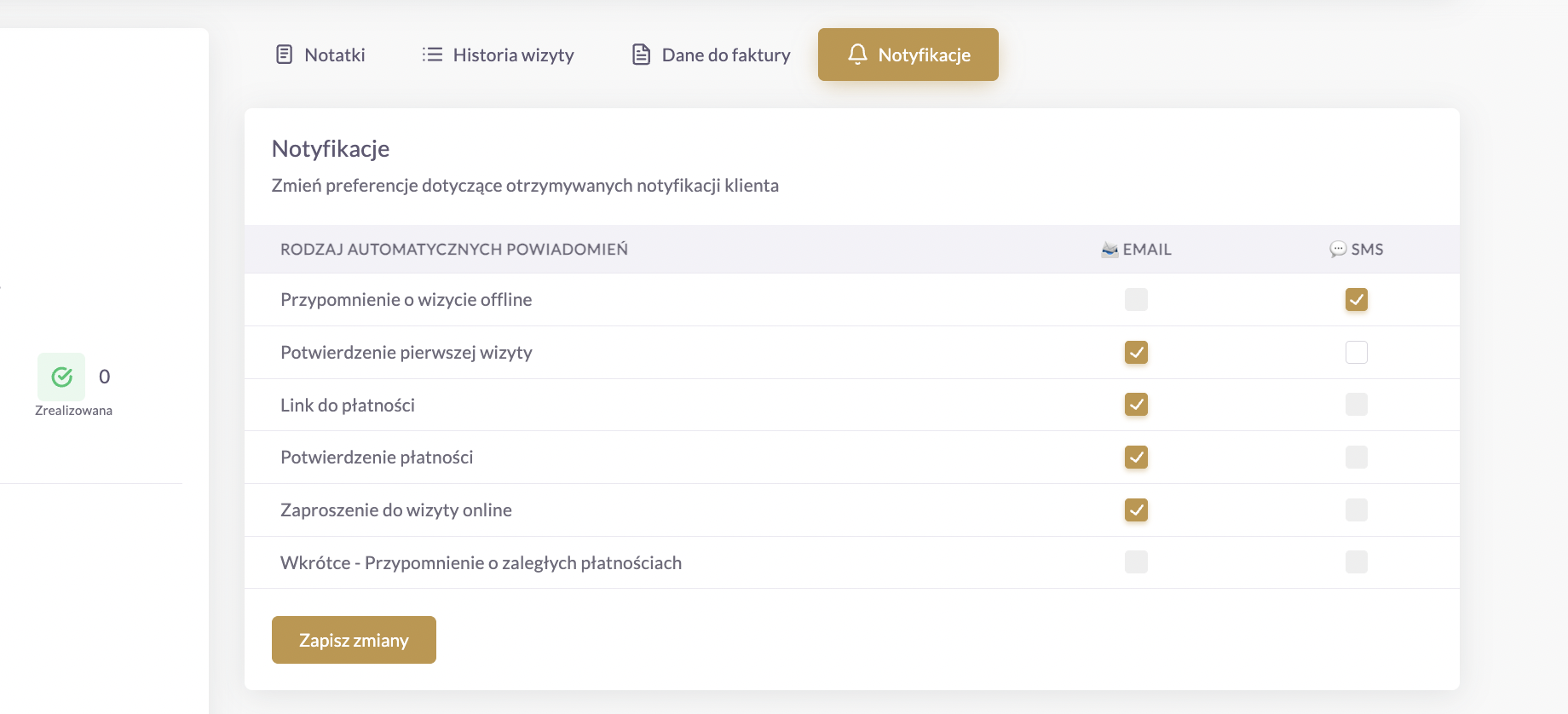Open the Notatki tab
This screenshot has height=714, width=1568.
(320, 55)
